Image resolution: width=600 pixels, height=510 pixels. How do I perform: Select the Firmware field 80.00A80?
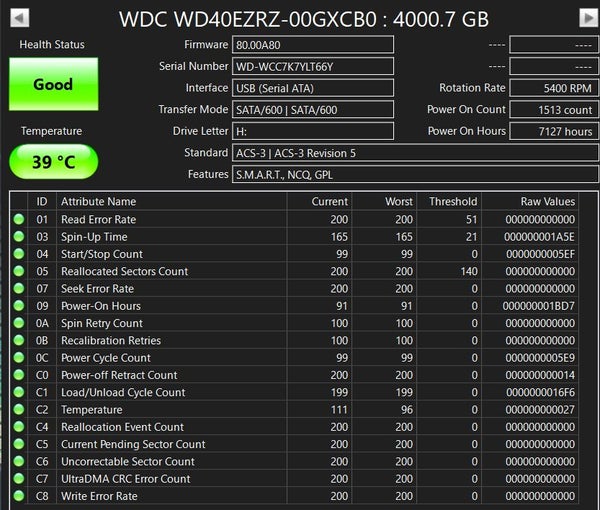click(313, 45)
